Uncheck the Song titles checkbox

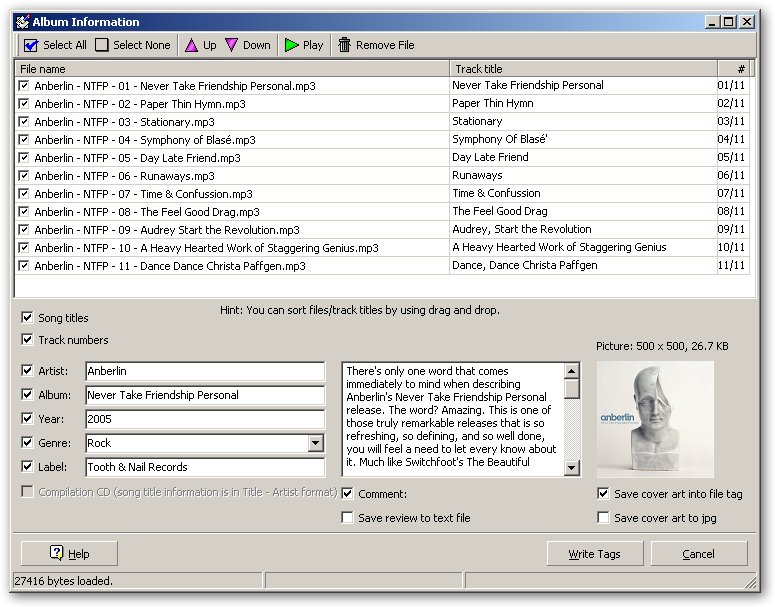26,318
